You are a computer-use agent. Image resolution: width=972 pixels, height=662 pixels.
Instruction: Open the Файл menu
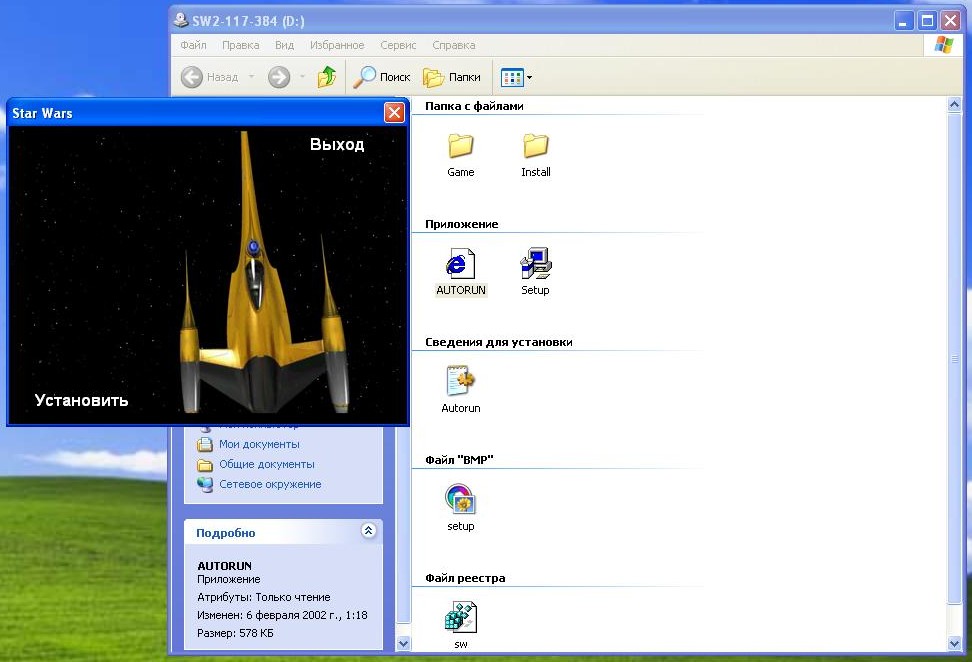click(x=193, y=45)
